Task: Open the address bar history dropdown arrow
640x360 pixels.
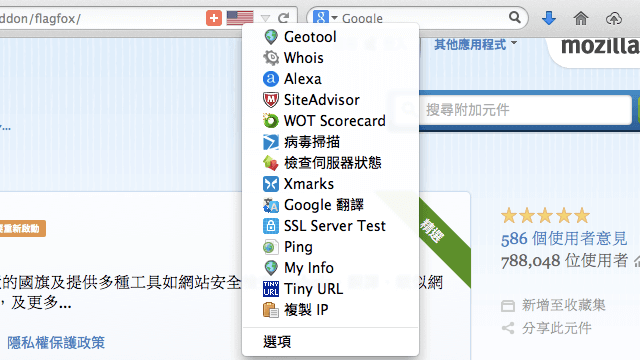Action: click(265, 18)
